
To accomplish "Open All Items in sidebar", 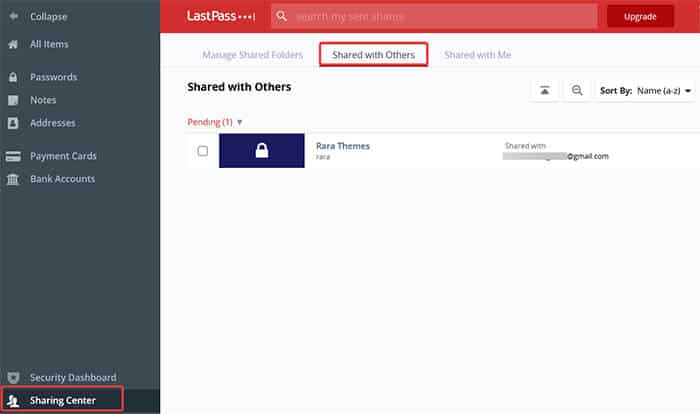I will pyautogui.click(x=49, y=44).
